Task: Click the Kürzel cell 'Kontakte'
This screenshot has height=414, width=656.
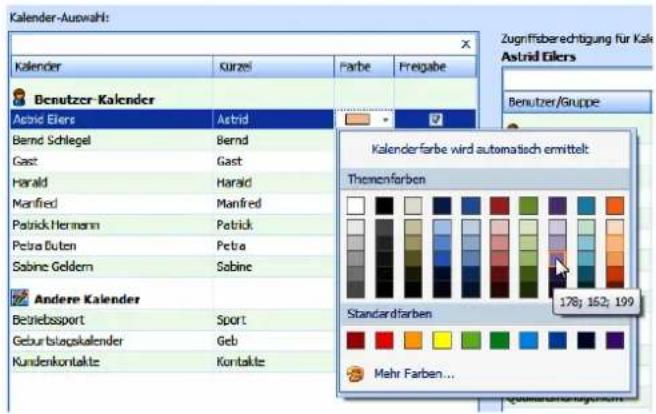Action: pyautogui.click(x=241, y=362)
